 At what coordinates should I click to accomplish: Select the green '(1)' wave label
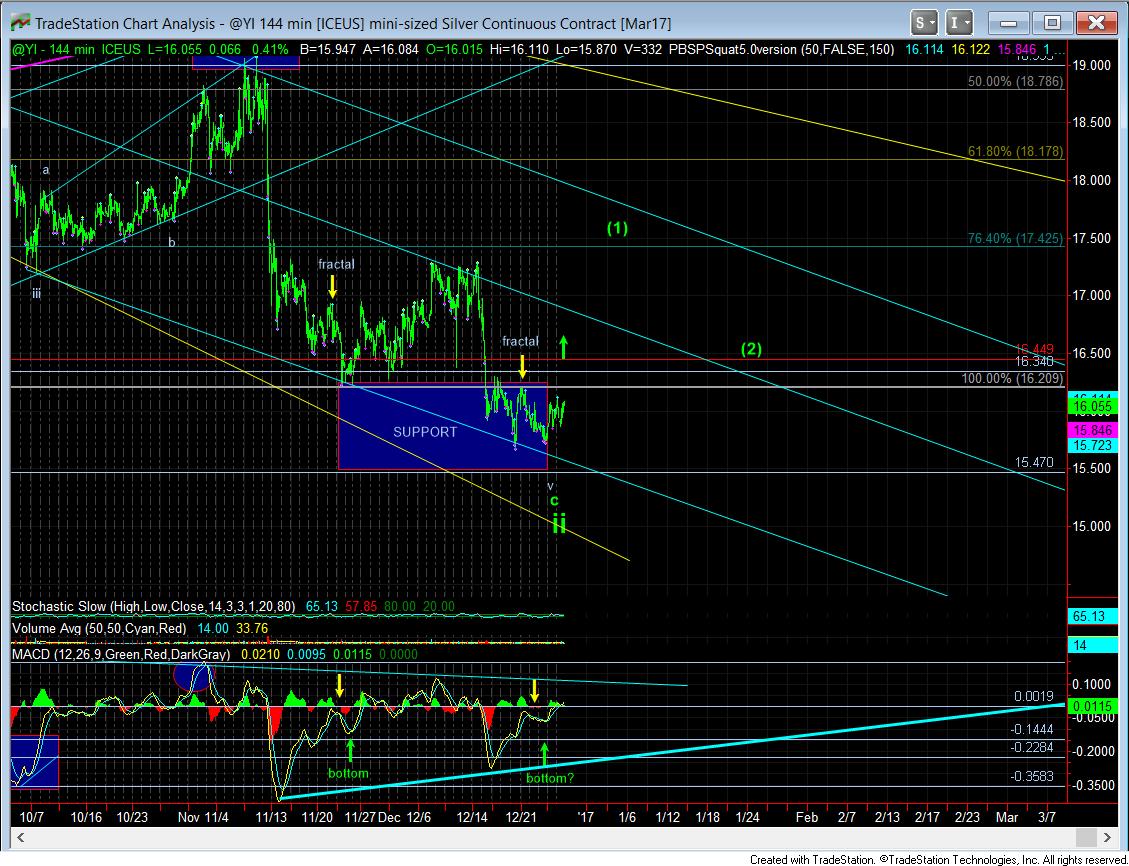pyautogui.click(x=617, y=228)
